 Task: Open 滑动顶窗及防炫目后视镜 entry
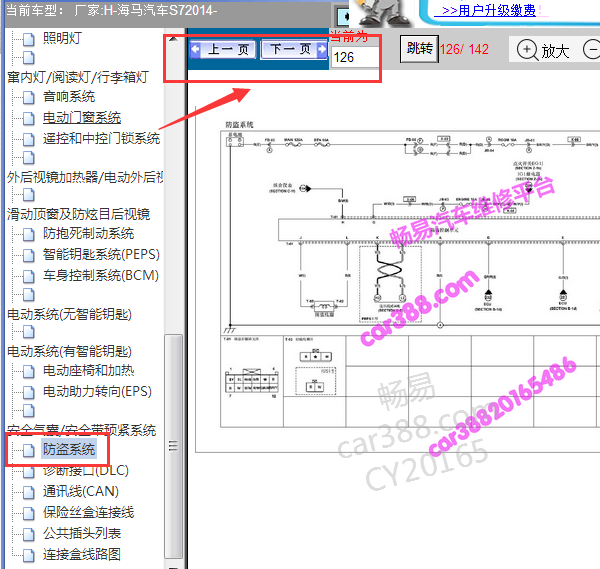click(78, 214)
